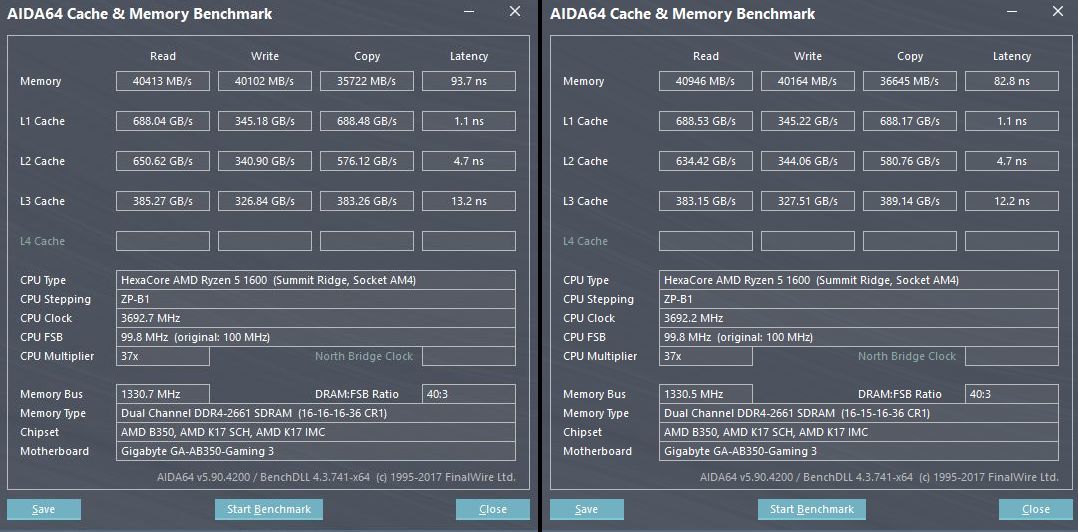Image resolution: width=1078 pixels, height=532 pixels.
Task: Minimize the right AIDA64 window
Action: 1011,12
